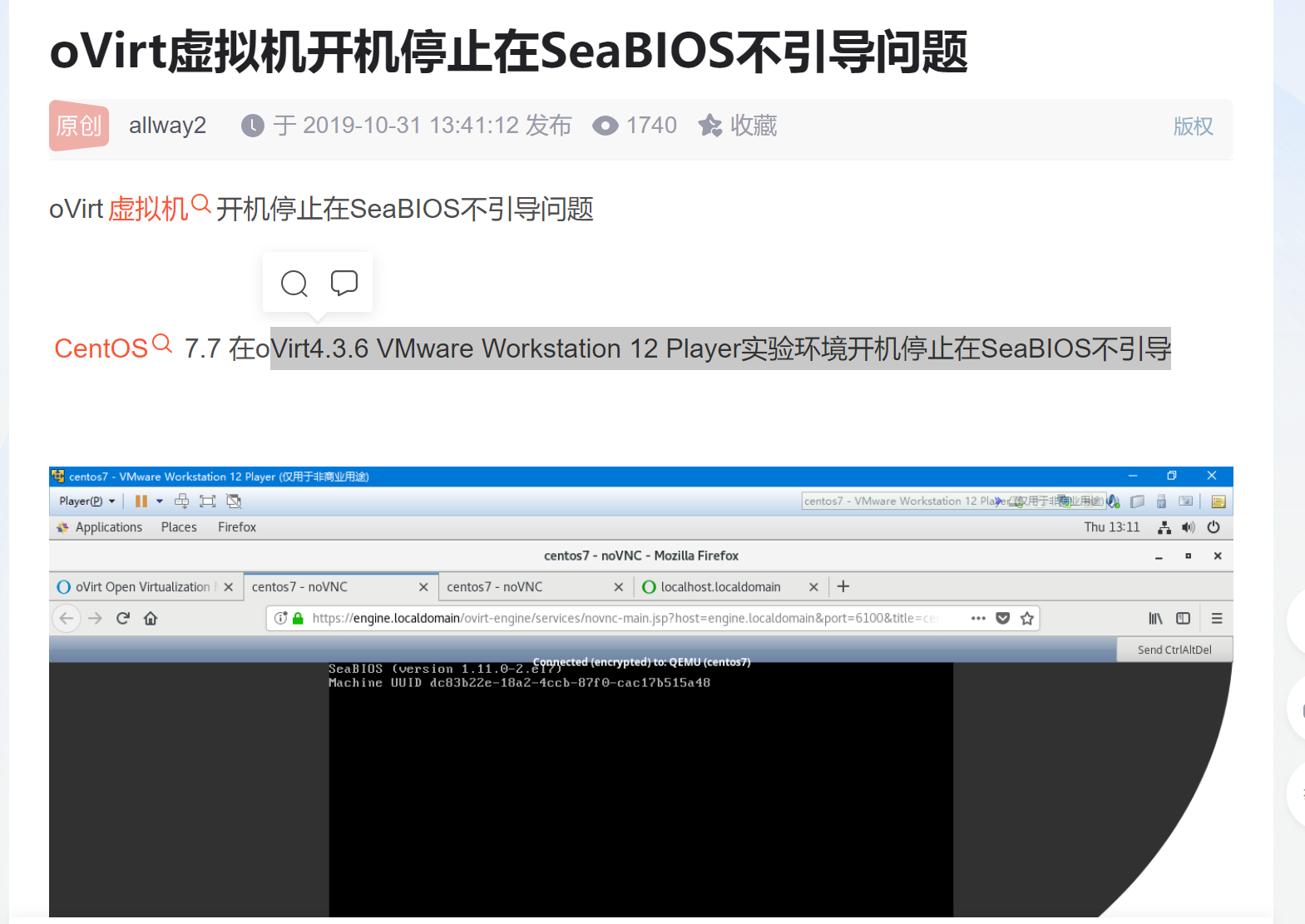Open the Player(P) dropdown menu
Image resolution: width=1305 pixels, height=924 pixels.
point(87,501)
